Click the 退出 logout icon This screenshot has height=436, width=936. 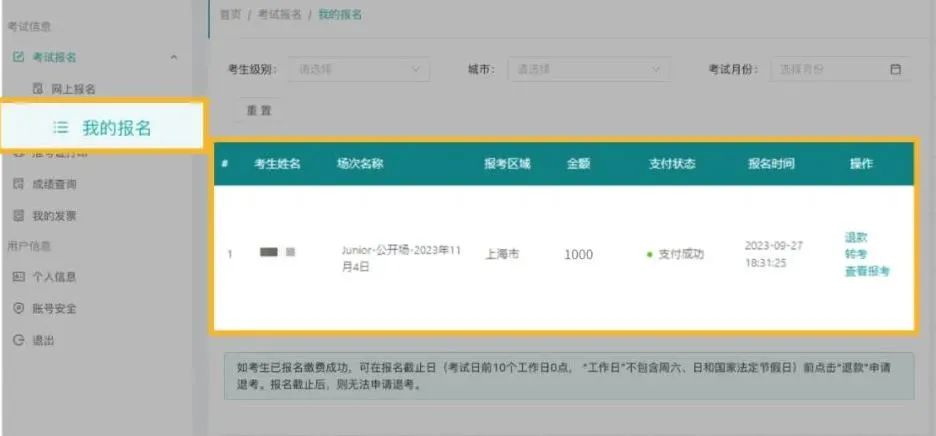click(x=18, y=340)
